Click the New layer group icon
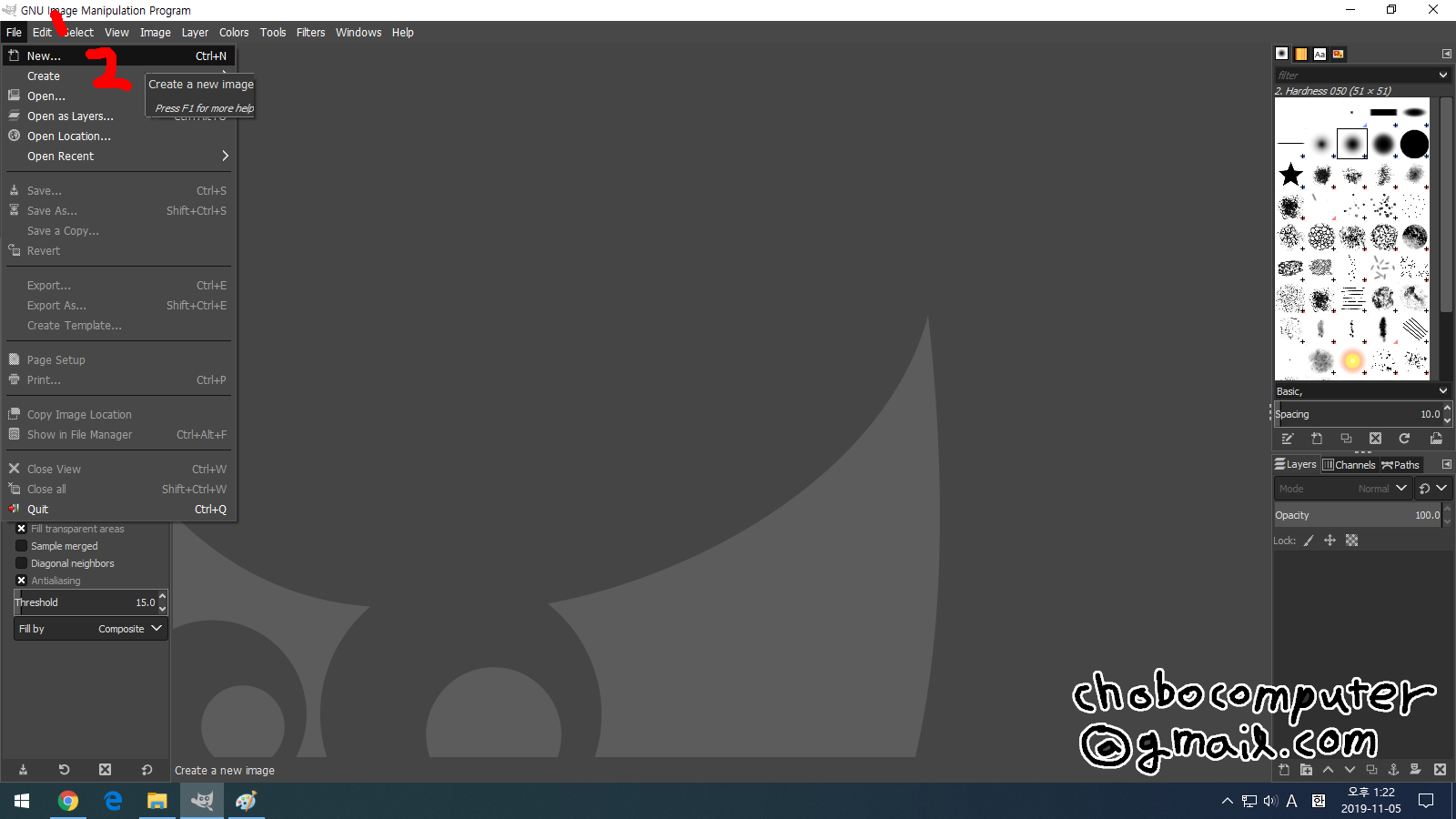This screenshot has height=819, width=1456. point(1306,770)
